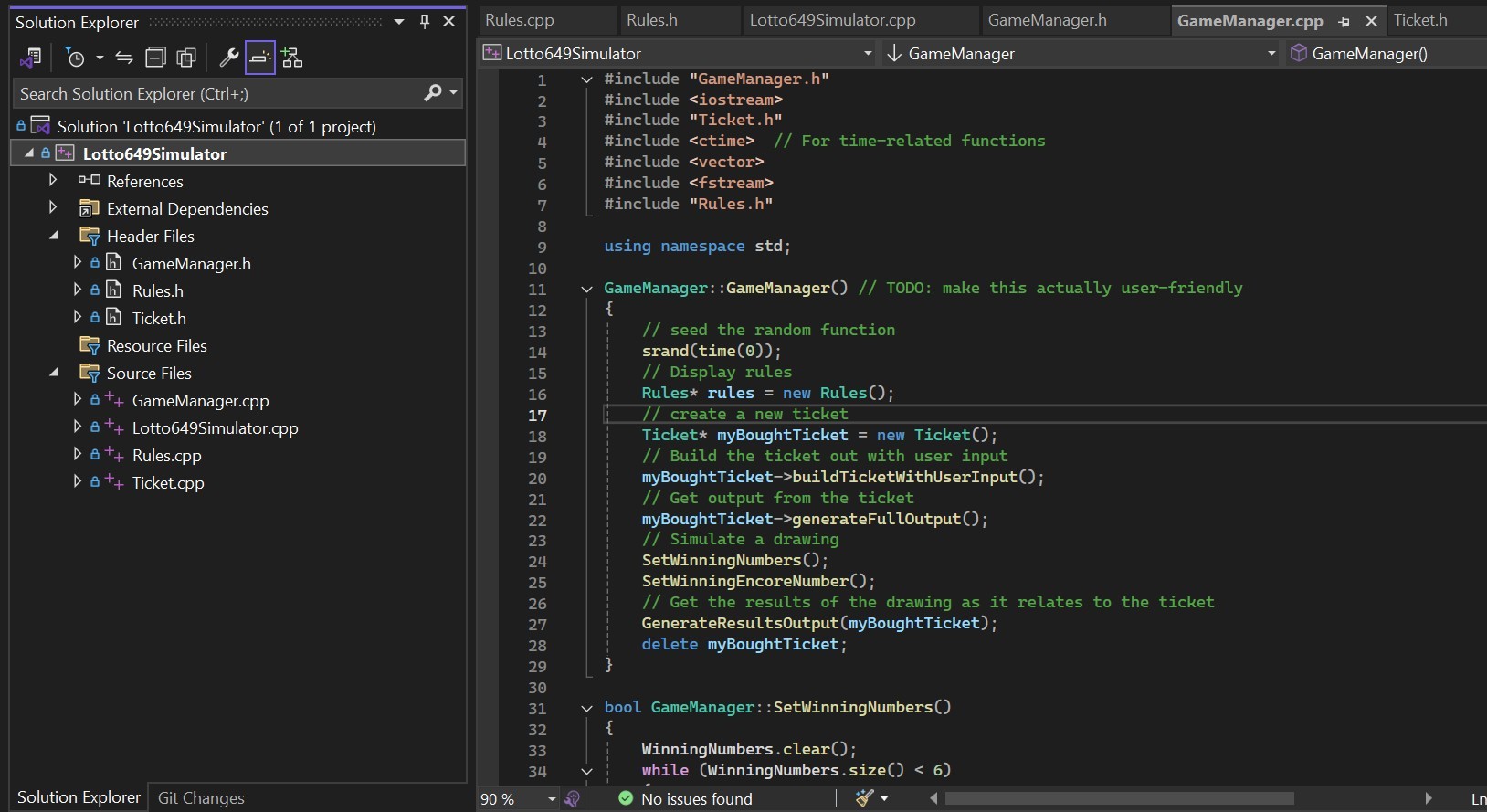Click horizontal scrollbar left arrow
Screen dimensions: 1487x812
(933, 798)
